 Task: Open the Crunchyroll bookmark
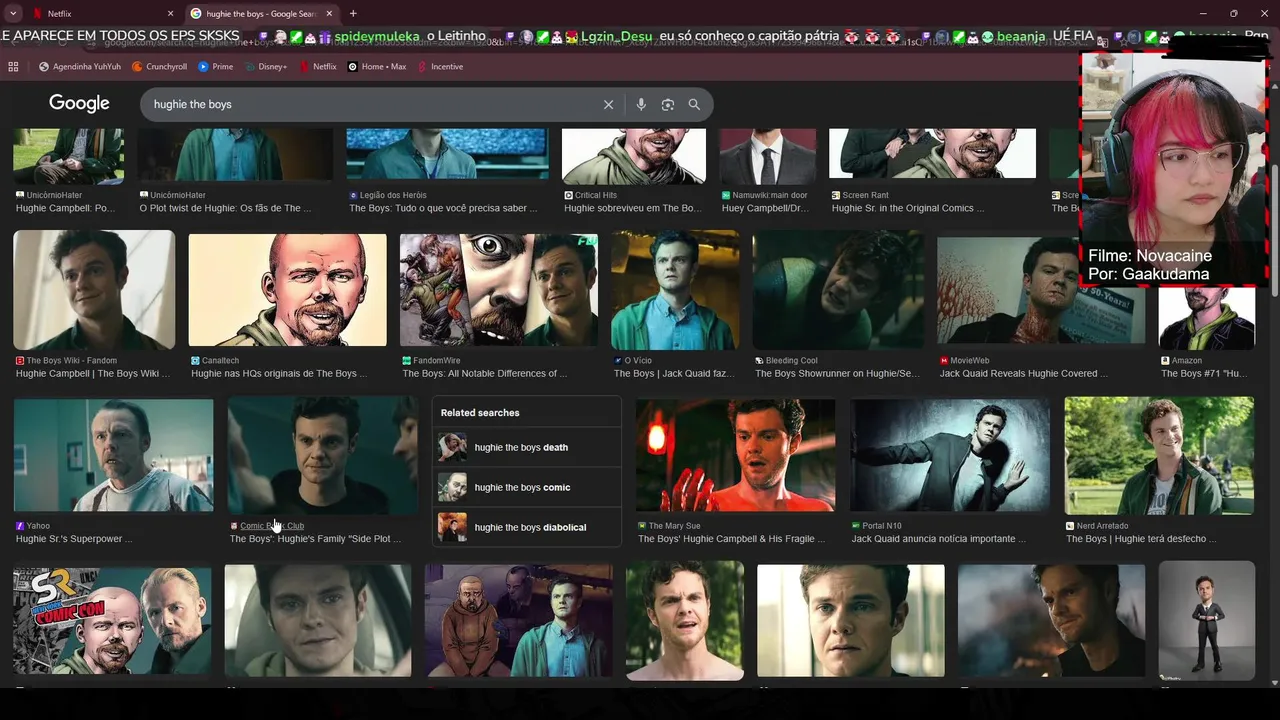pos(159,67)
